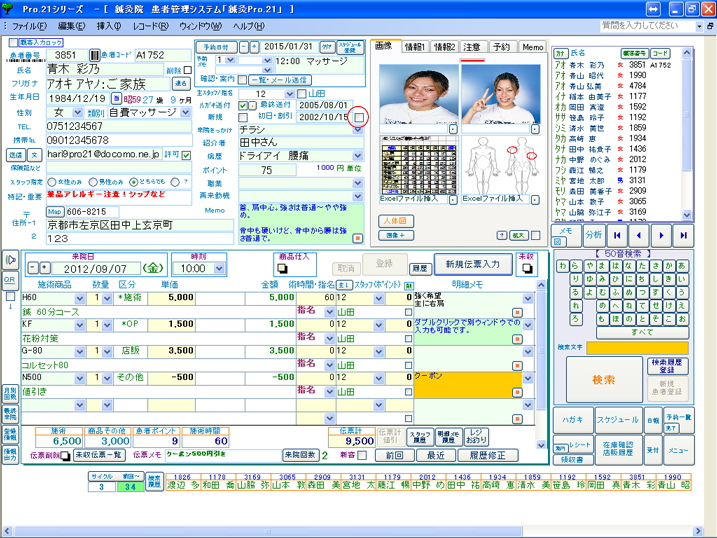717x538 pixels.
Task: Click the 月別回数 sidebar button
Action: pos(10,393)
